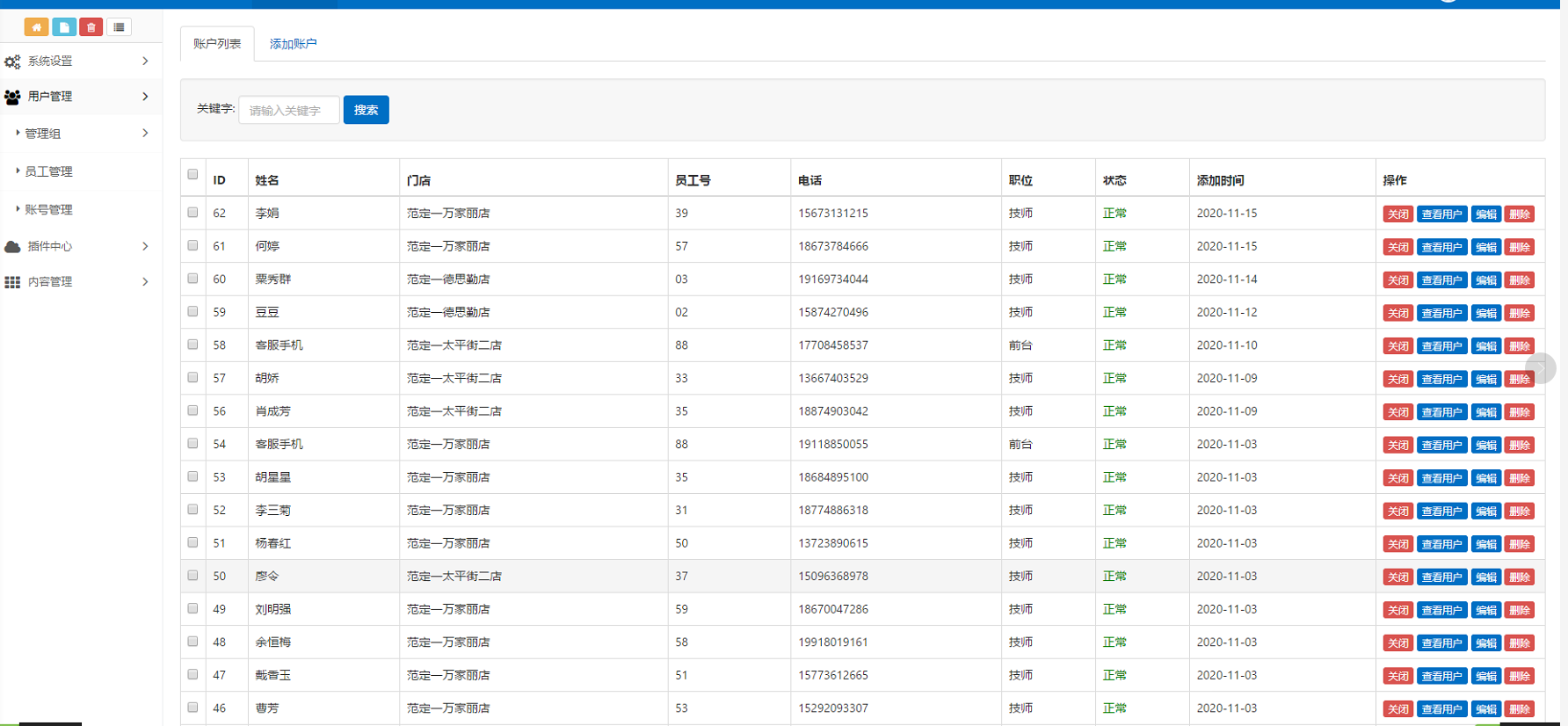This screenshot has height=726, width=1568.
Task: Focus the 关键字 search input field
Action: 288,110
